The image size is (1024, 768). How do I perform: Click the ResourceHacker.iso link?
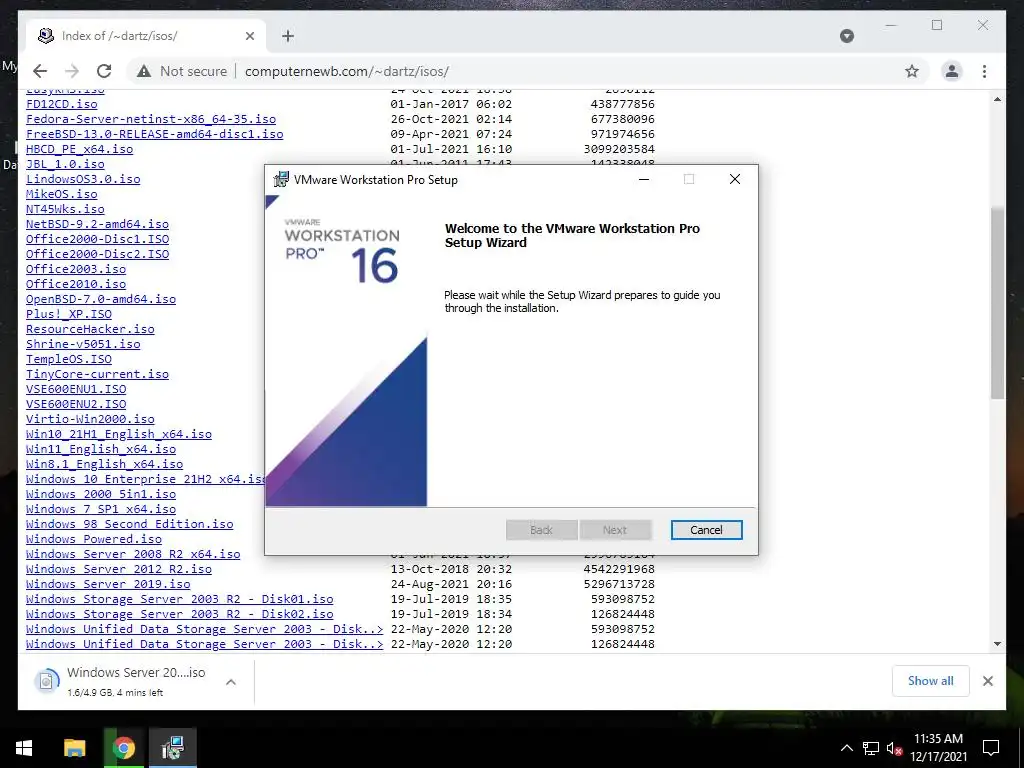90,329
